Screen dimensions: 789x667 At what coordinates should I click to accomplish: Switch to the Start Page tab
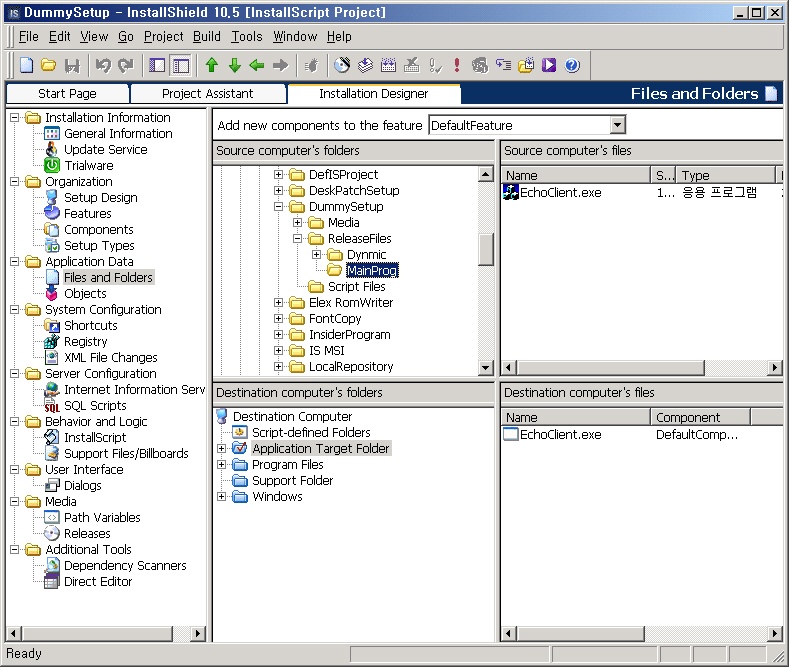[x=67, y=94]
